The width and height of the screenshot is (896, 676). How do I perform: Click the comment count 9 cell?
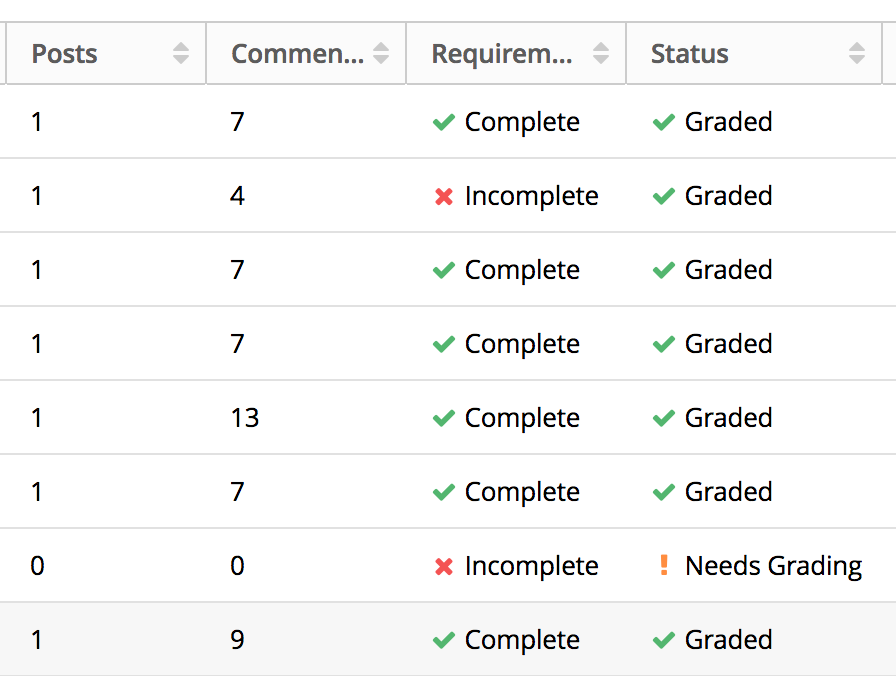coord(237,640)
